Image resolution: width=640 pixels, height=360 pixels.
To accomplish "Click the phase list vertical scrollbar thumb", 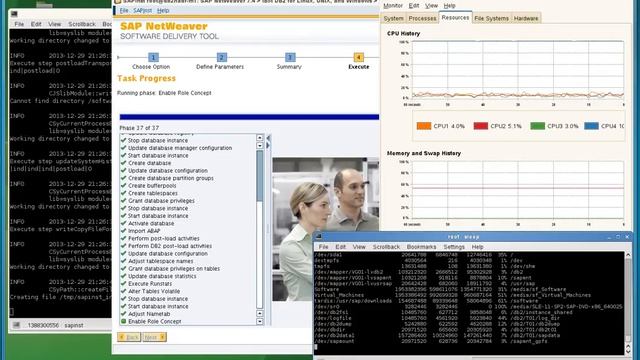I will click(260, 176).
